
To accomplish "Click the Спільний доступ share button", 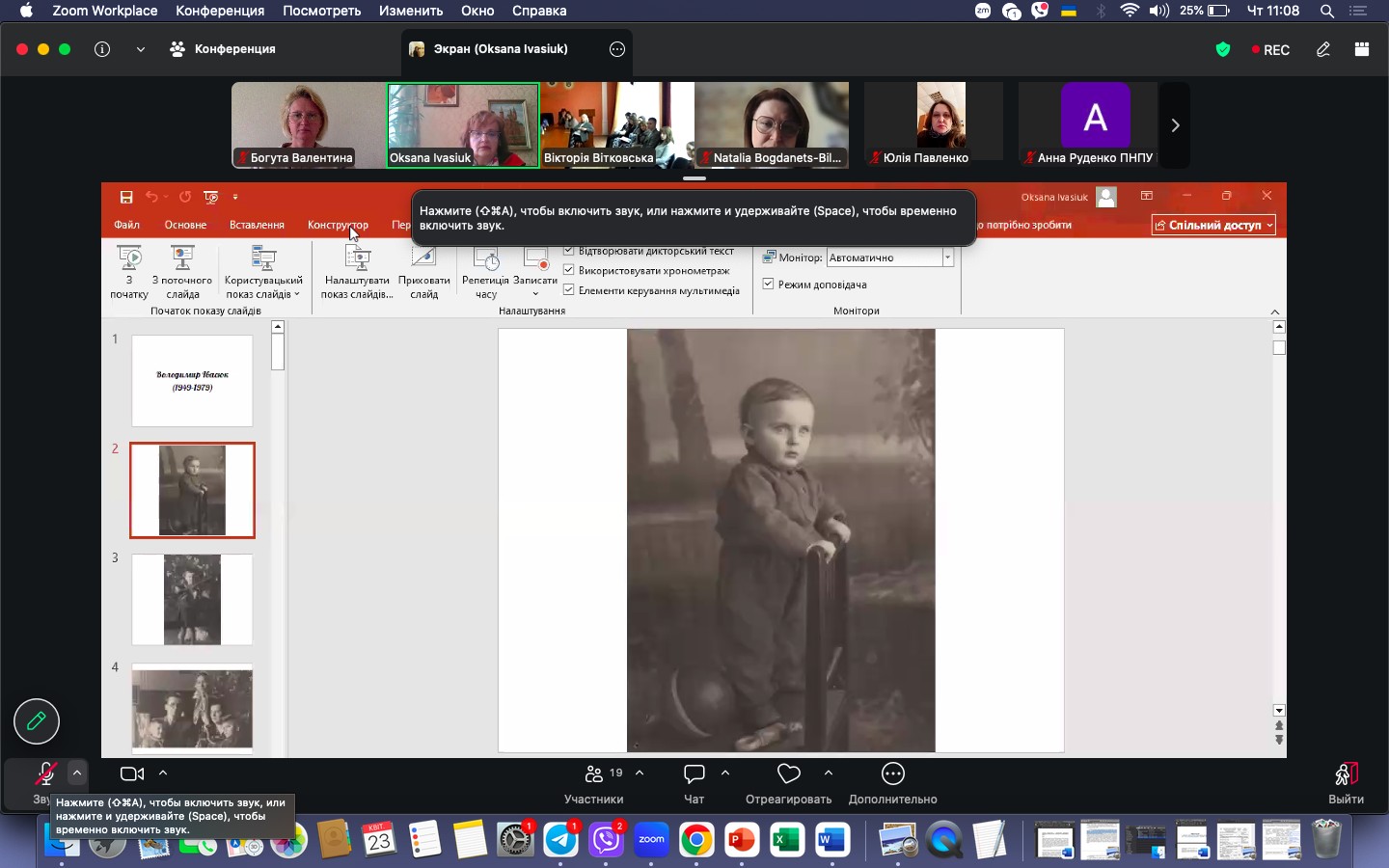I will point(1213,225).
